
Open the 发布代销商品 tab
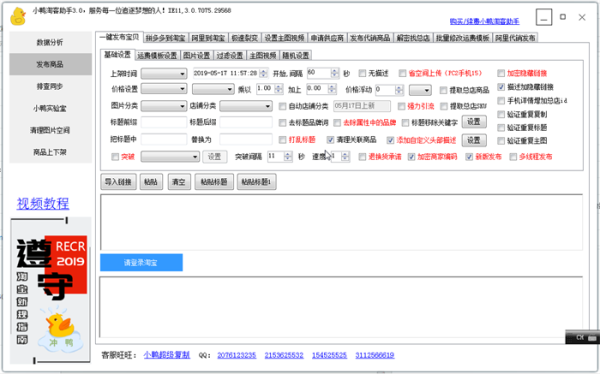tap(370, 38)
